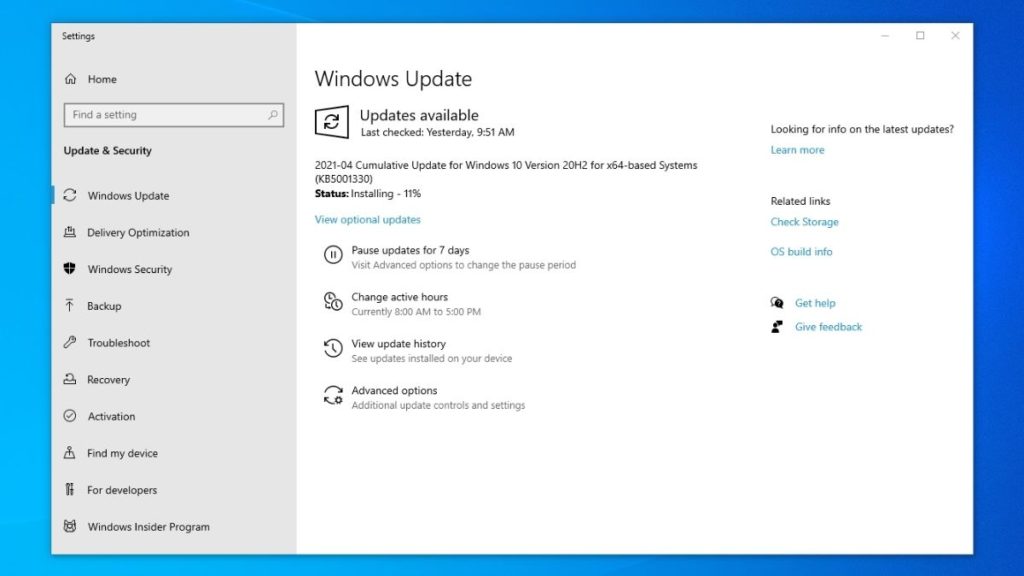
Task: Open Find my device from the sidebar icon
Action: [x=68, y=453]
